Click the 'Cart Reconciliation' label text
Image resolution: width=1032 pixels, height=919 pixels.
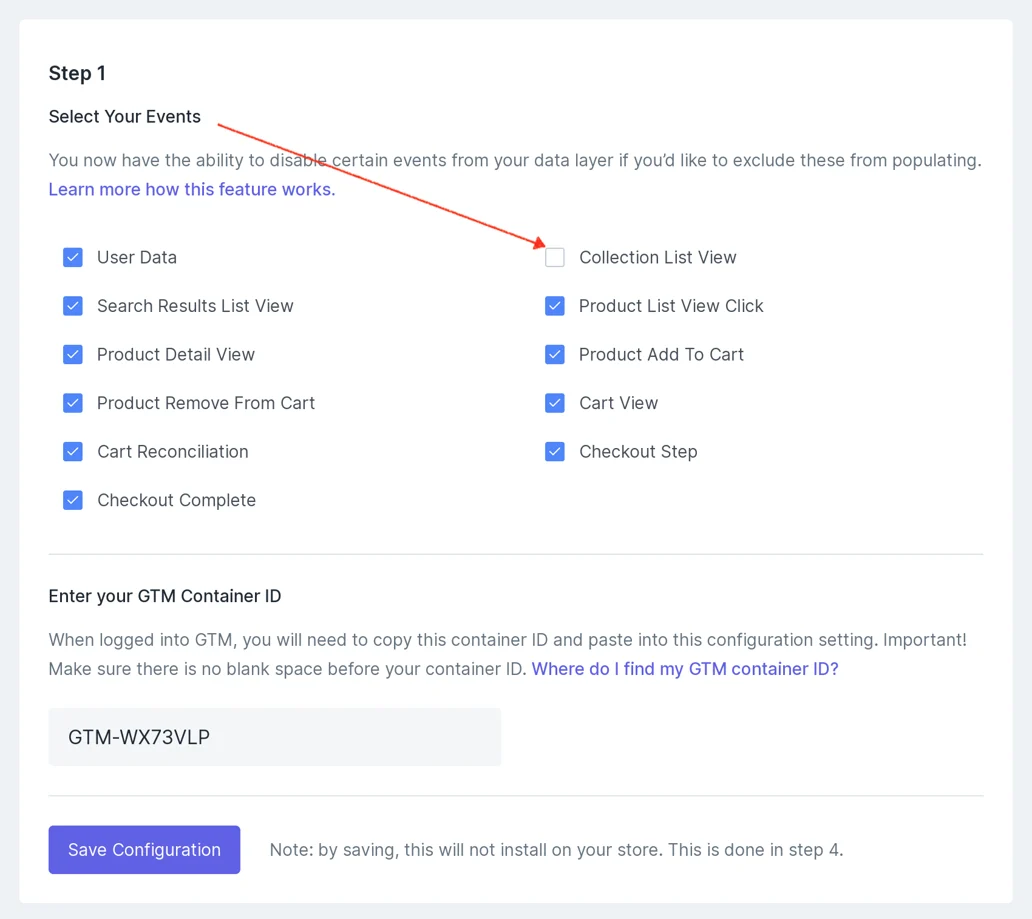173,452
